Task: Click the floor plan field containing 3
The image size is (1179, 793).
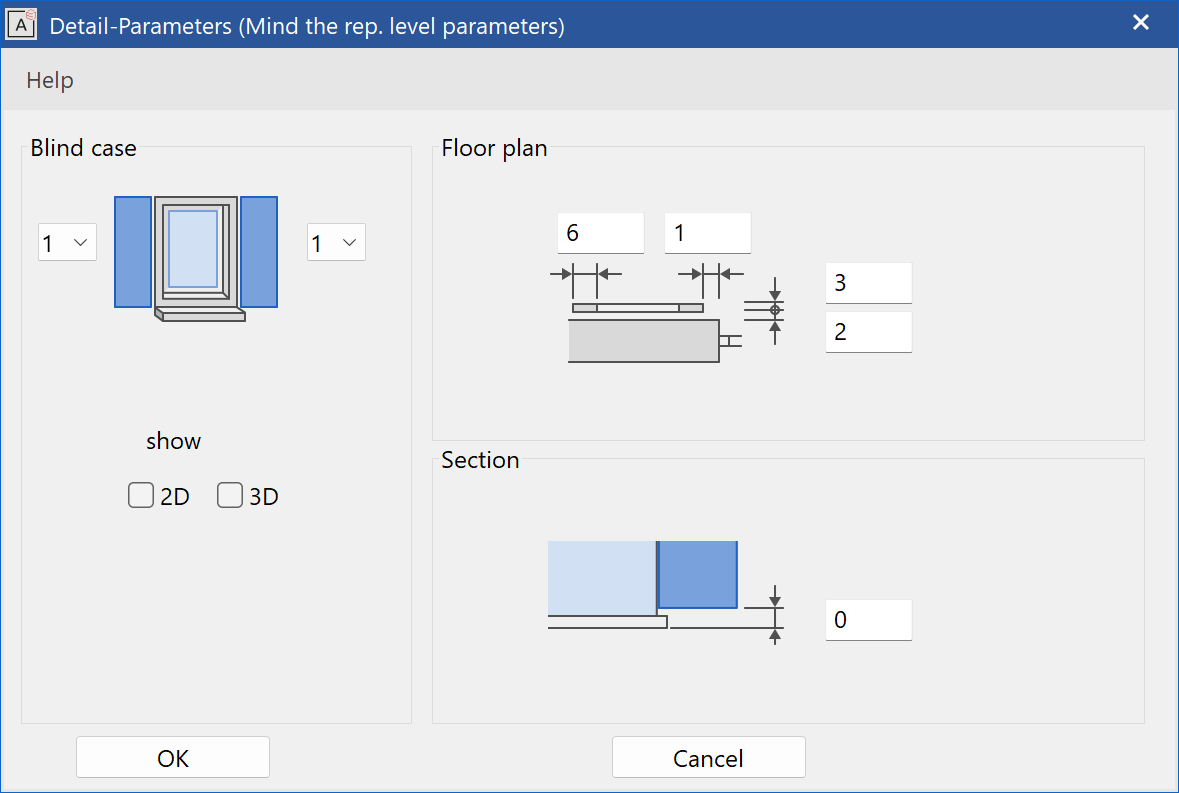Action: point(868,283)
